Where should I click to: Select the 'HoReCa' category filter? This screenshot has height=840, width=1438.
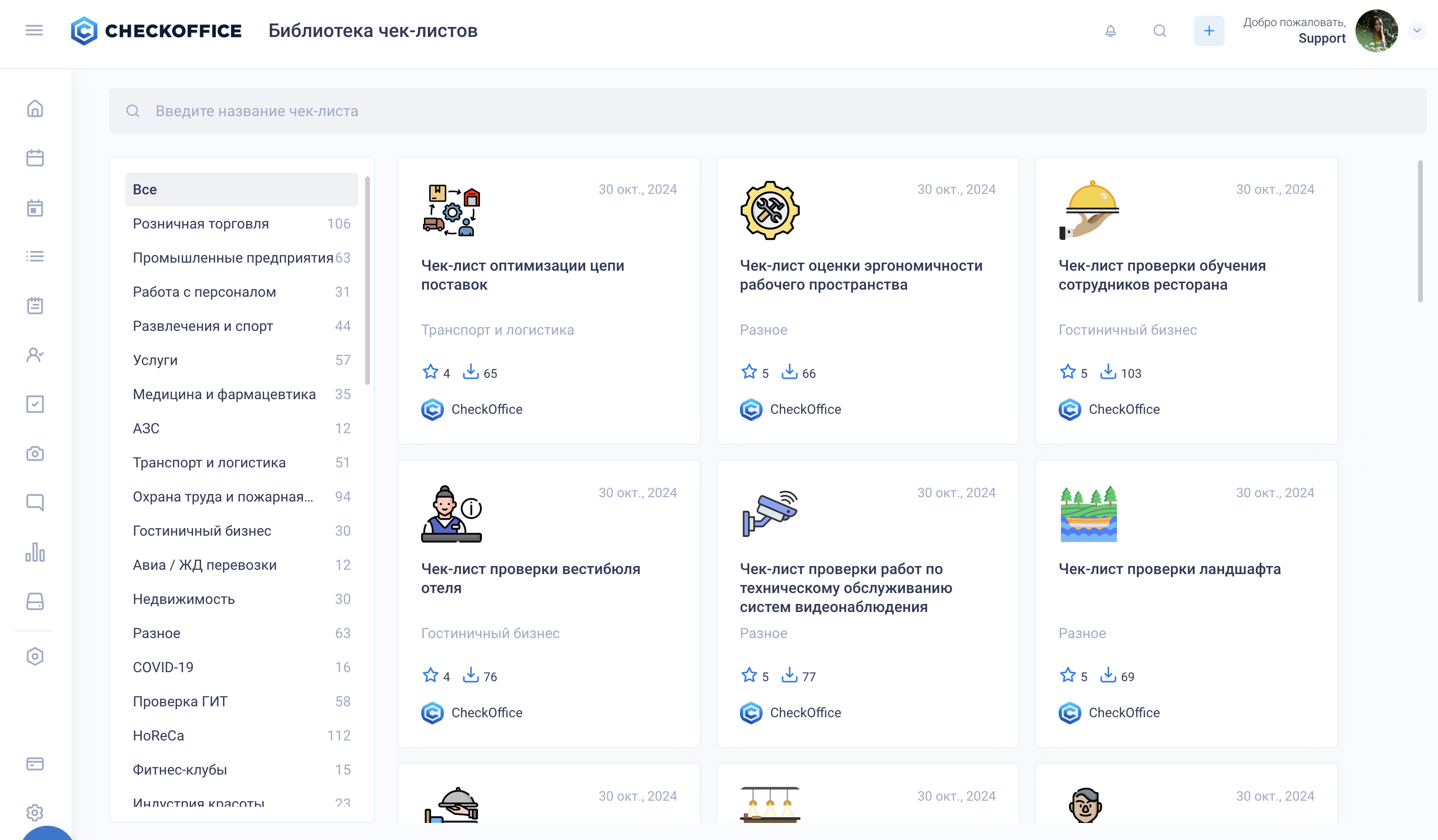[158, 736]
